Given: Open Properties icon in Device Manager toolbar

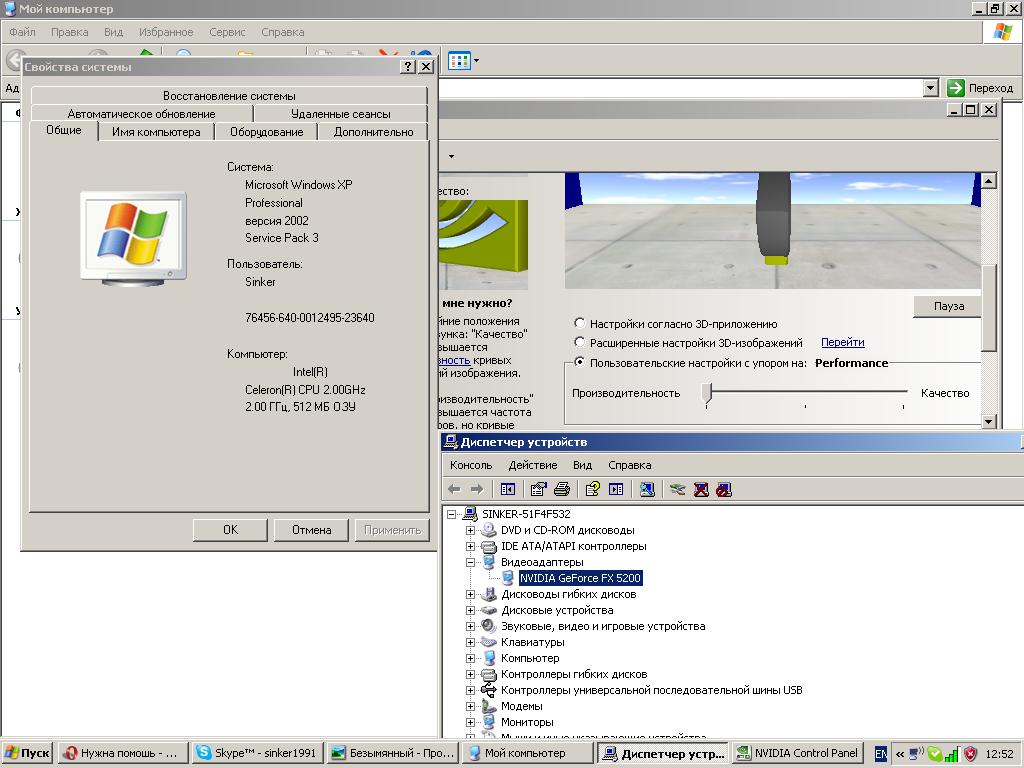Looking at the screenshot, I should 538,489.
